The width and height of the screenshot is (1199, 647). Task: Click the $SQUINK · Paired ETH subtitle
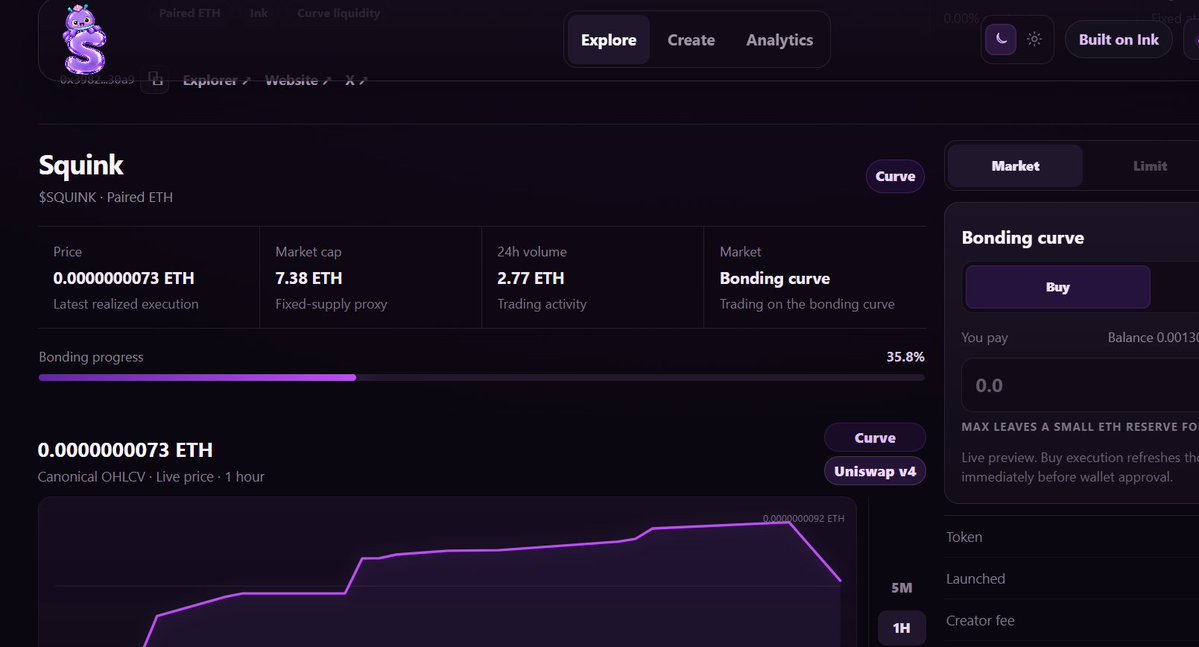(x=106, y=197)
